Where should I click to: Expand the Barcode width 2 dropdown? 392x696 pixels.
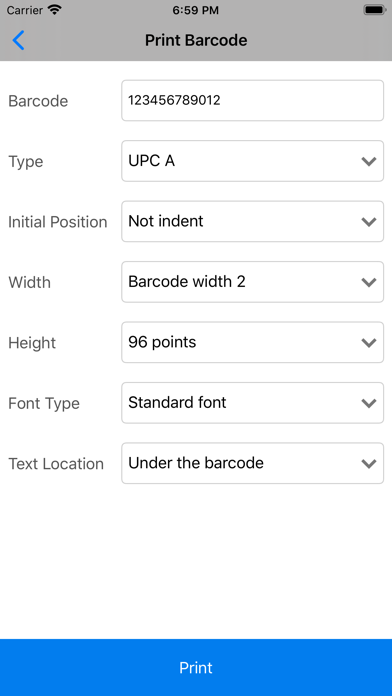click(x=252, y=282)
